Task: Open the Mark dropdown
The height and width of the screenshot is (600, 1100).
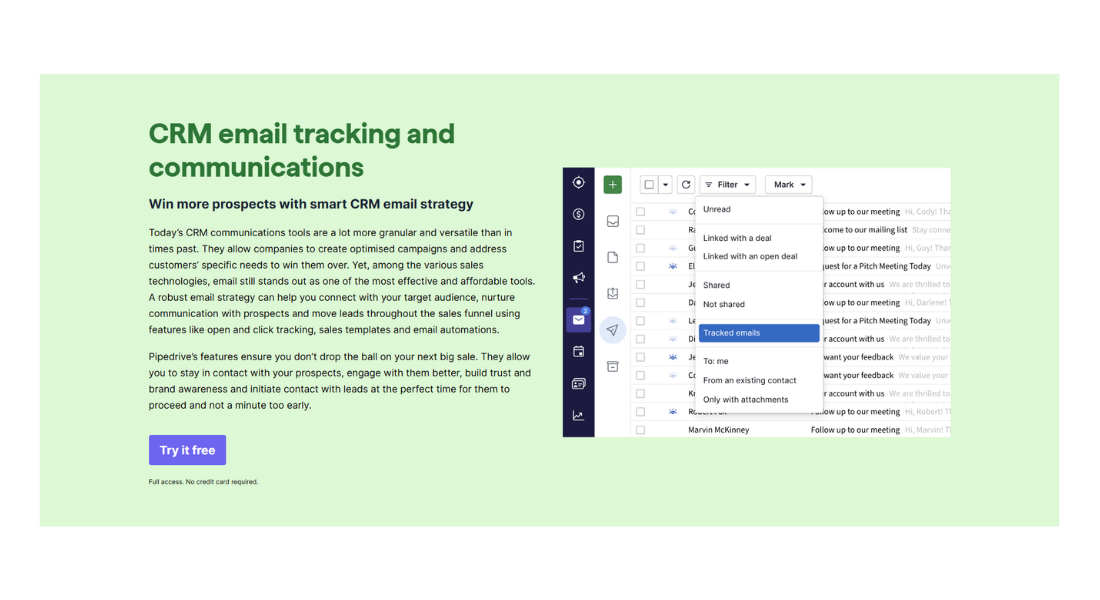Action: (789, 185)
